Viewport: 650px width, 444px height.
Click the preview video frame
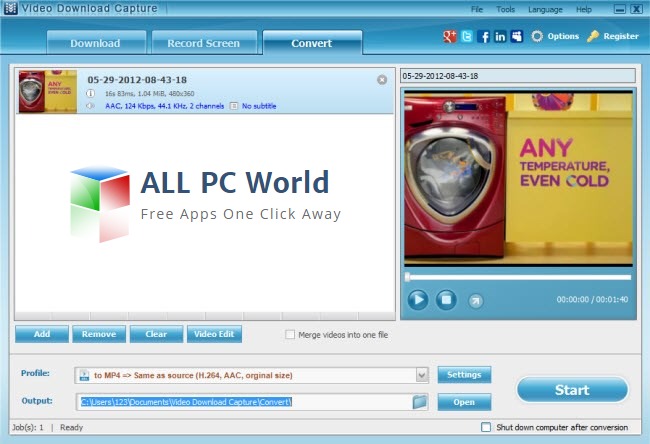coord(518,178)
